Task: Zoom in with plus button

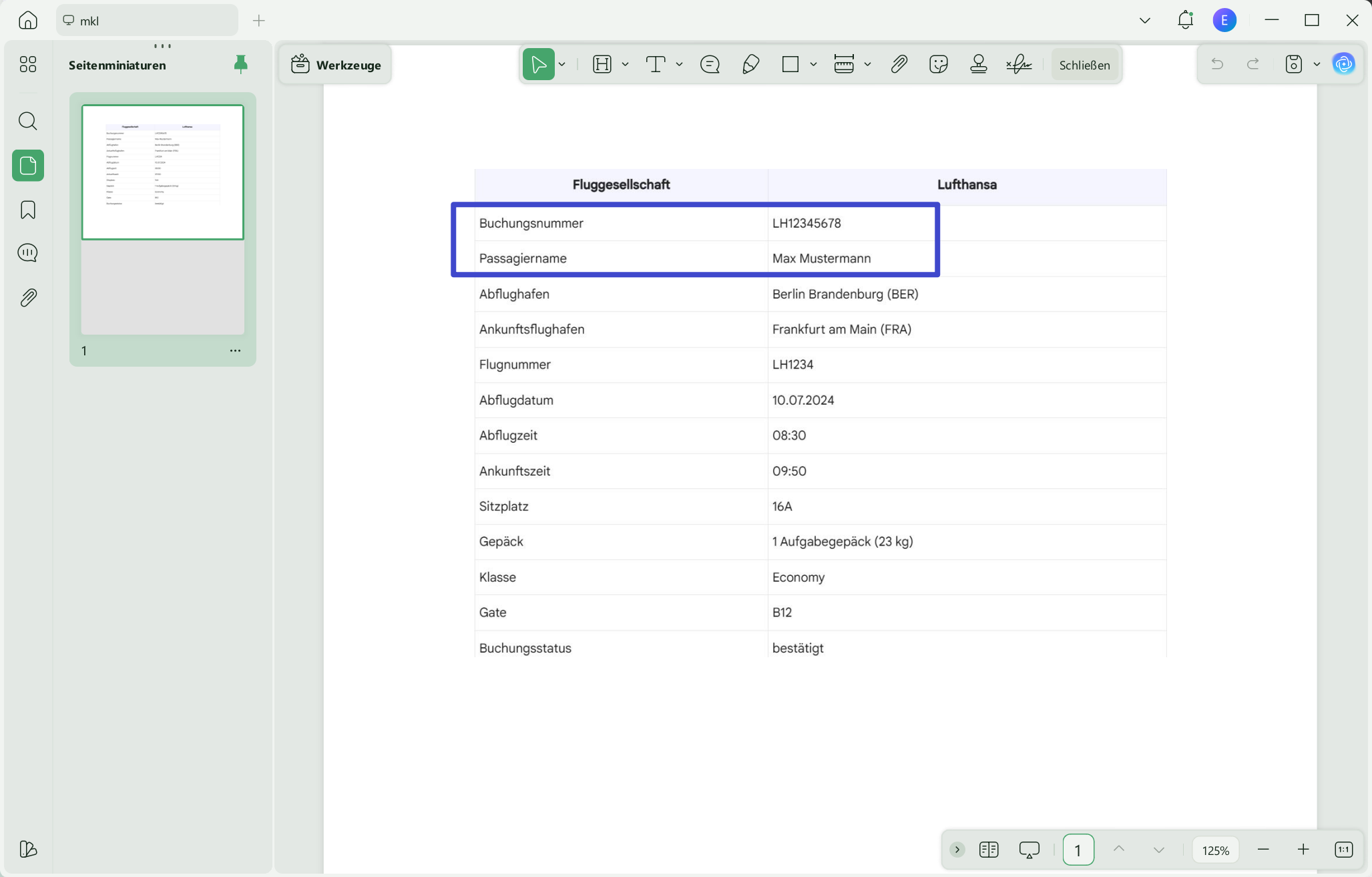Action: click(x=1303, y=850)
